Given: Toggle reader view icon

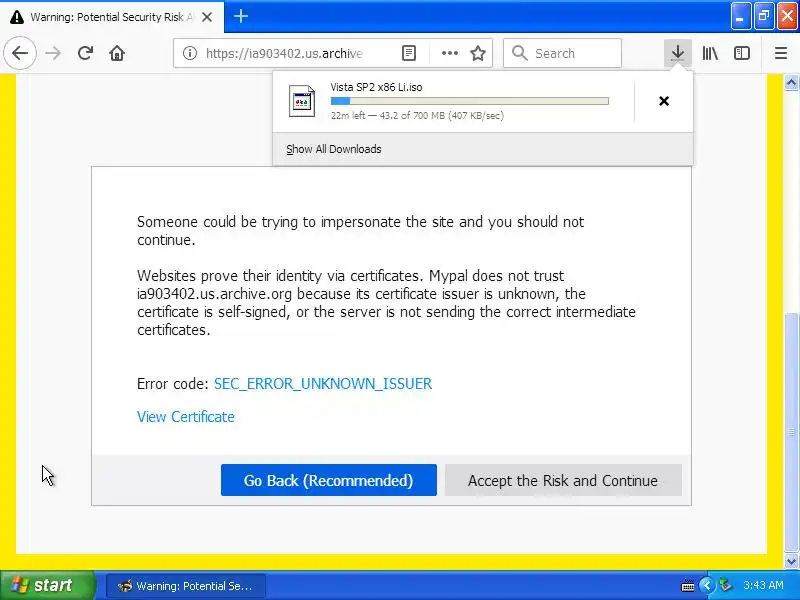Looking at the screenshot, I should [409, 53].
